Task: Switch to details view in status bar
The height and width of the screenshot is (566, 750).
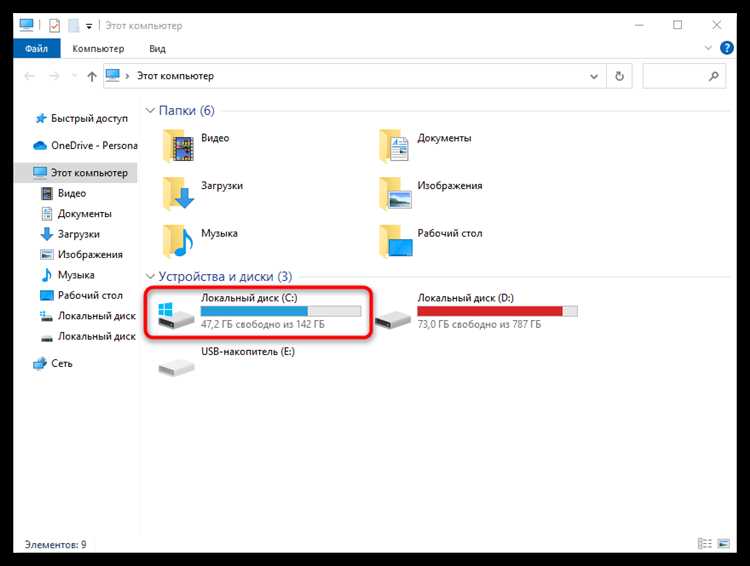Action: coord(705,544)
